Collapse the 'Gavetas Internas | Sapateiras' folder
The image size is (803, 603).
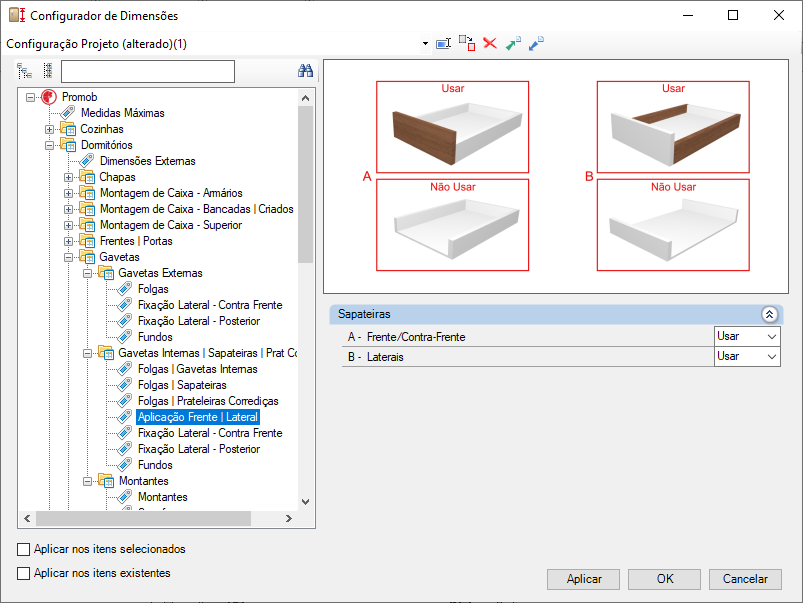(x=88, y=353)
